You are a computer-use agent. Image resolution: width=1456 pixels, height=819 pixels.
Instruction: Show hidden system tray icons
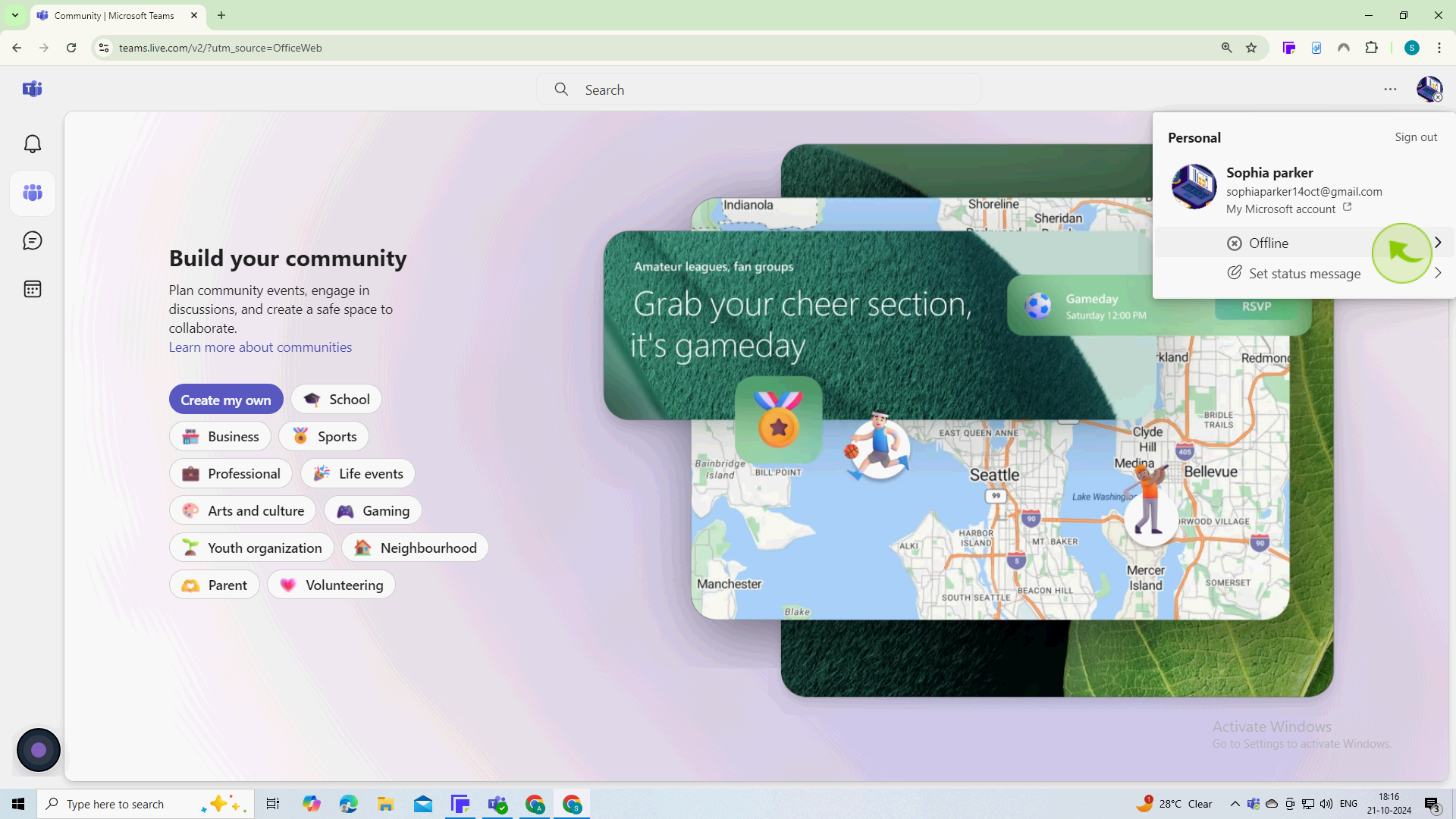point(1235,804)
